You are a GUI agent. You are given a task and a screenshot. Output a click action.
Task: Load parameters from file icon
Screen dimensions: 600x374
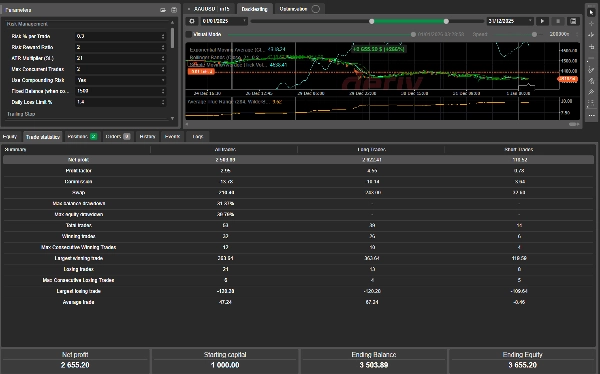(x=163, y=10)
